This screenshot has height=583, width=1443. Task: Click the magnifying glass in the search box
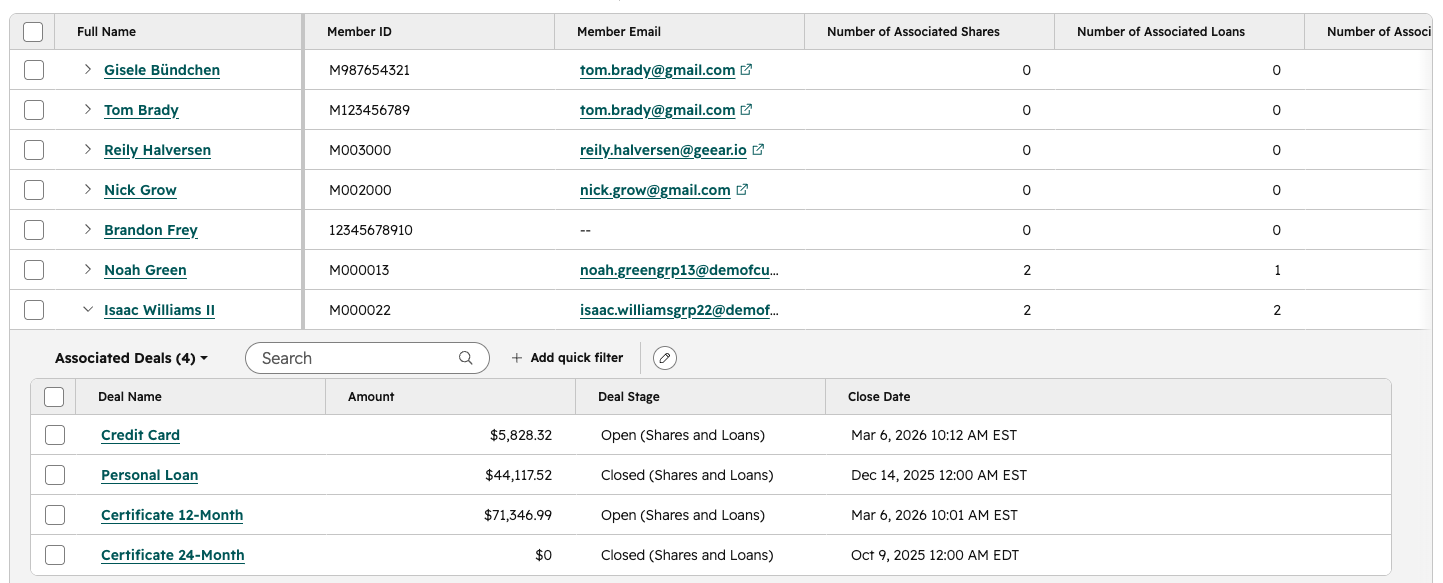(x=466, y=358)
